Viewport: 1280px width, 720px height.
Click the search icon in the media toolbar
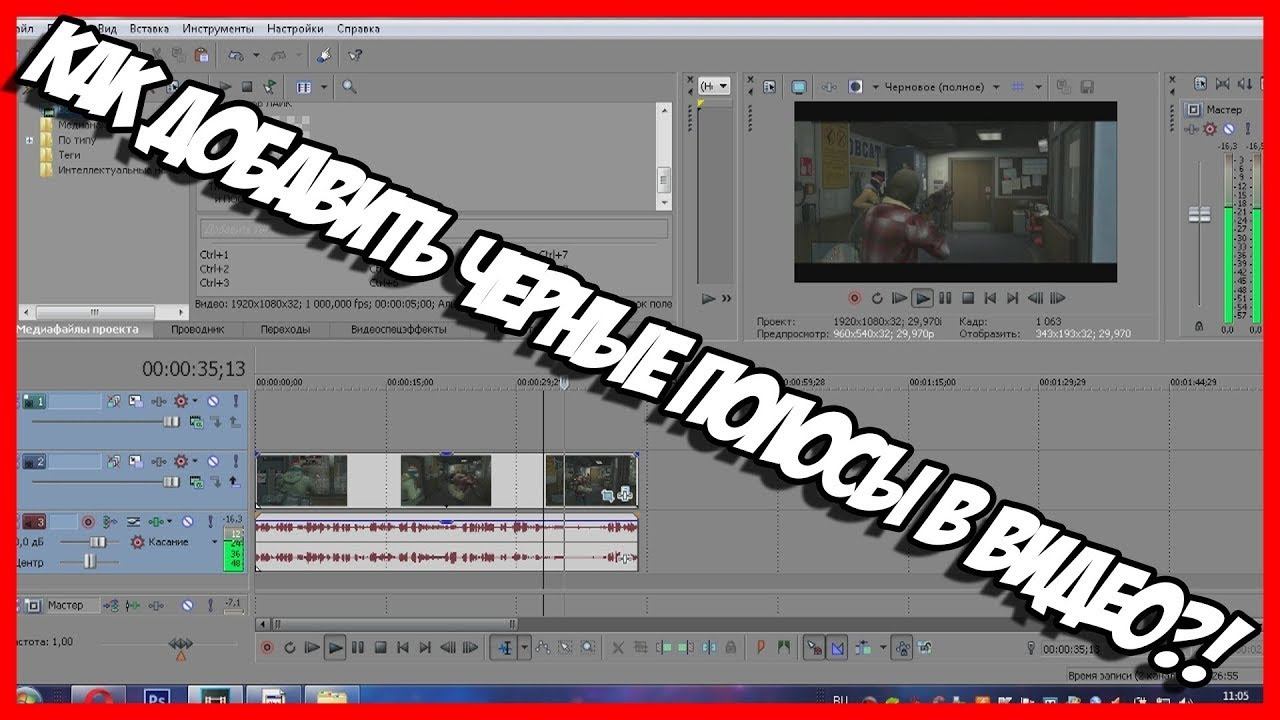pos(349,87)
